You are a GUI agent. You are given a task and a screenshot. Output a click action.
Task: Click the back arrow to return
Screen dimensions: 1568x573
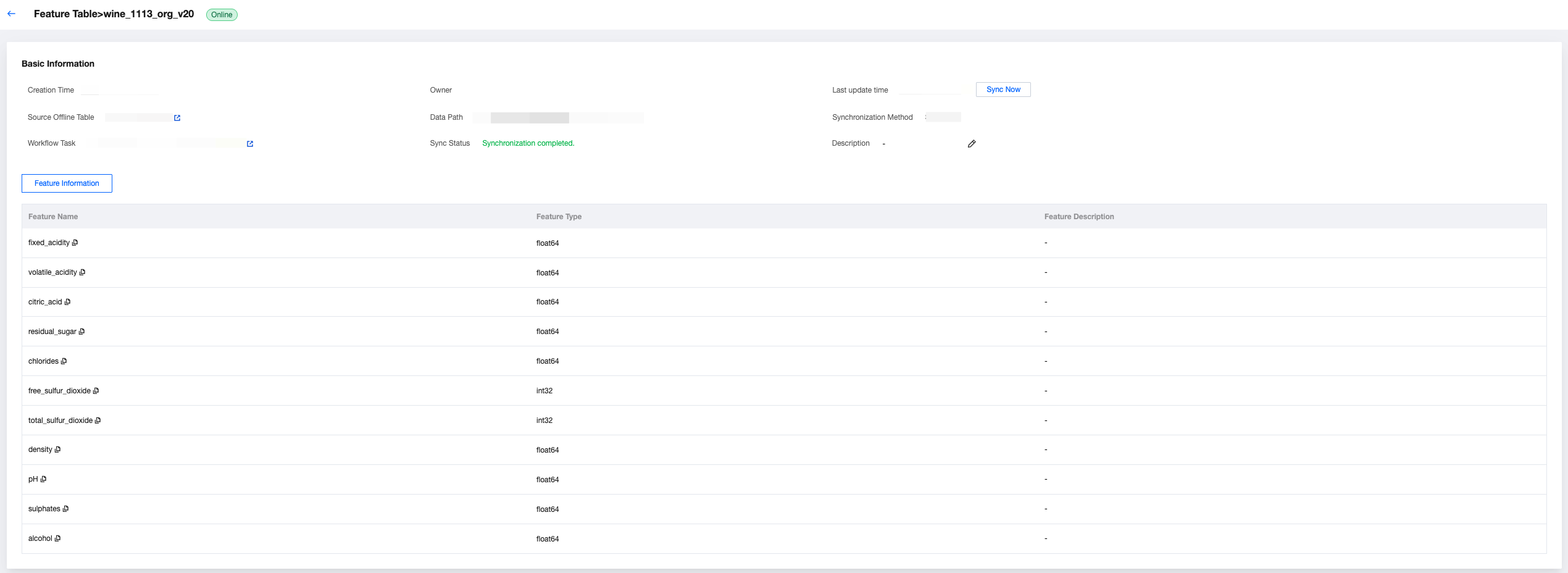click(11, 14)
